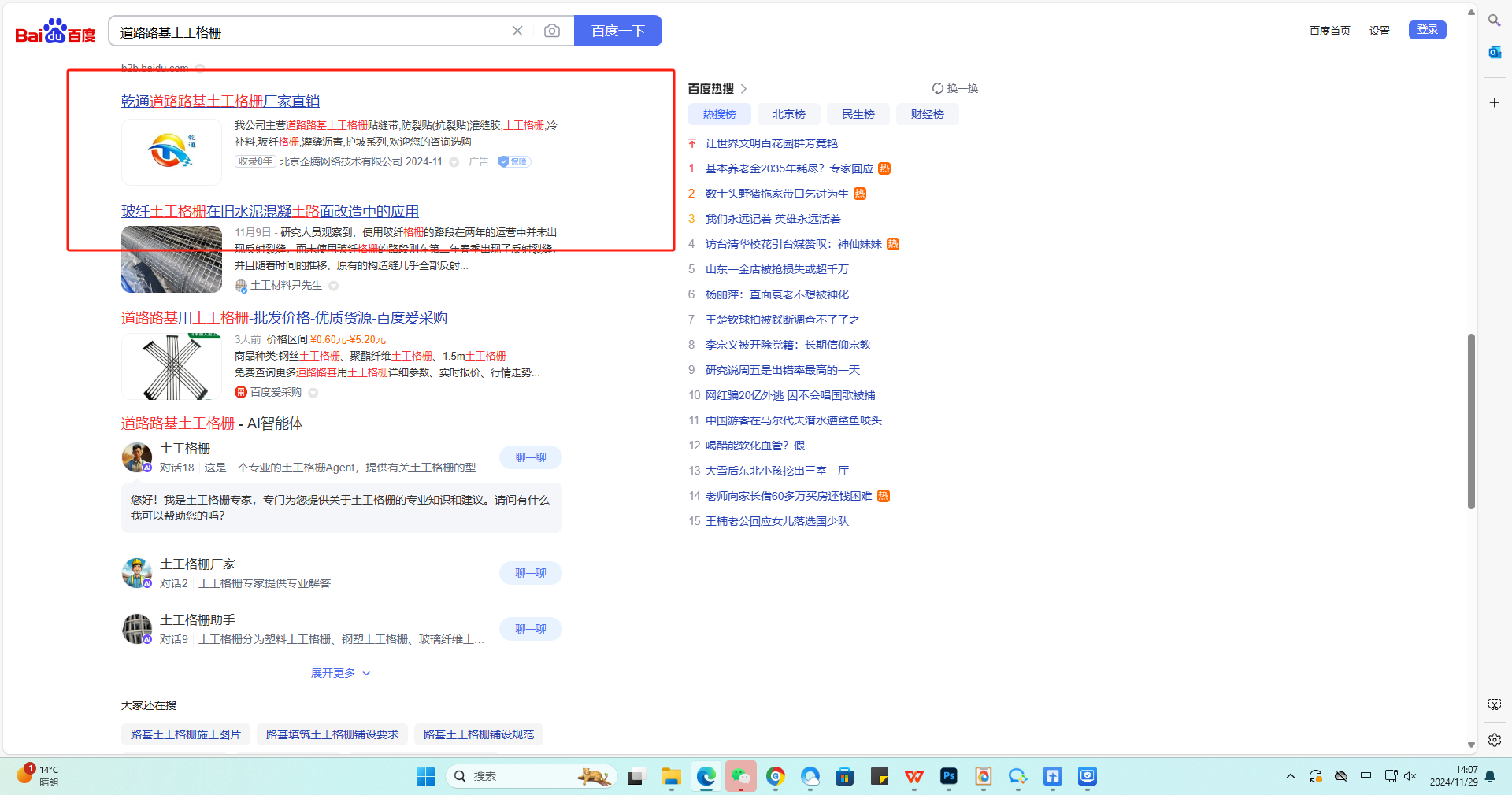Show hidden system tray icons
Image resolution: width=1512 pixels, height=795 pixels.
coord(1290,777)
